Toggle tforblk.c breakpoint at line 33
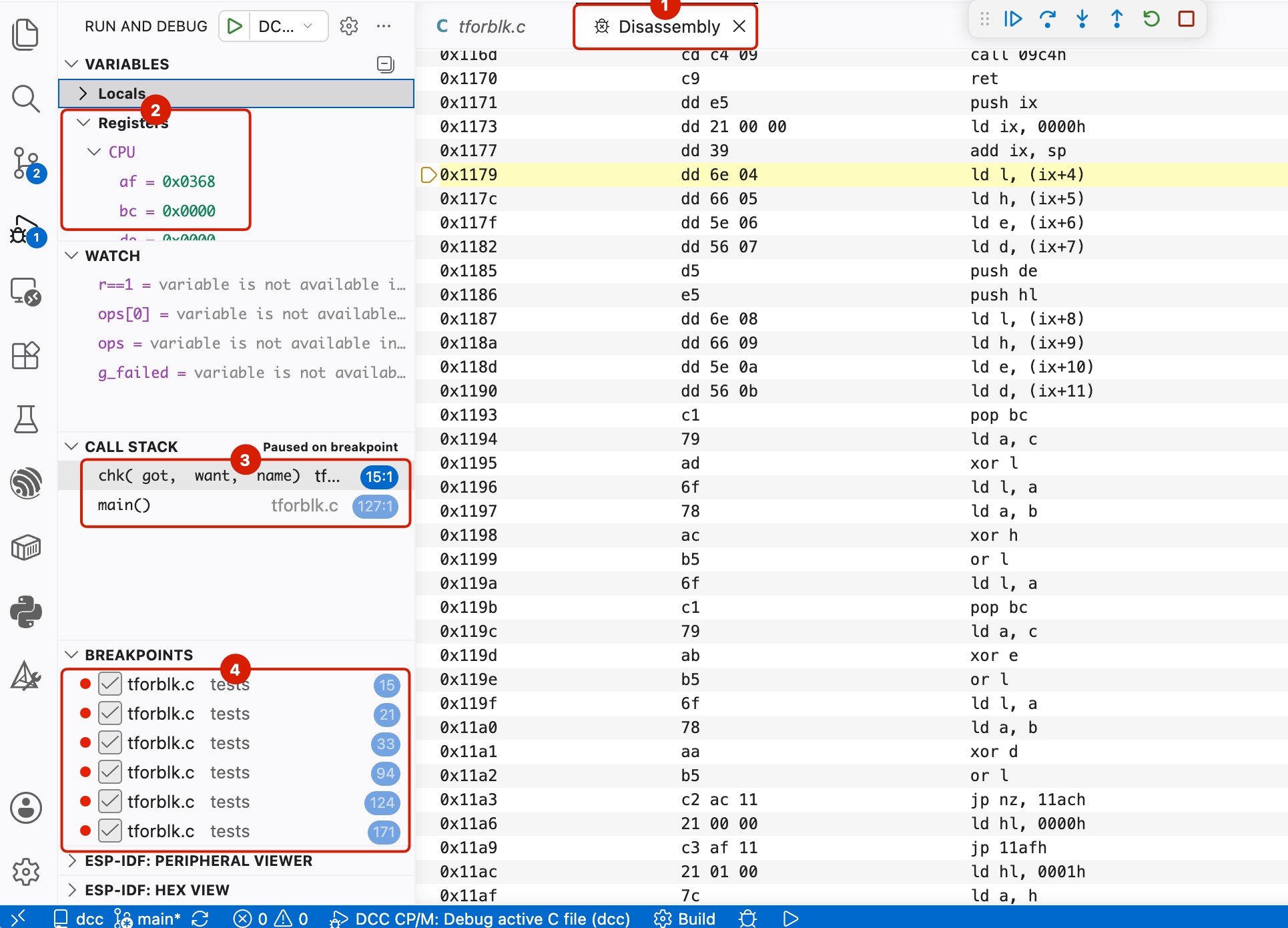The image size is (1288, 928). (110, 743)
